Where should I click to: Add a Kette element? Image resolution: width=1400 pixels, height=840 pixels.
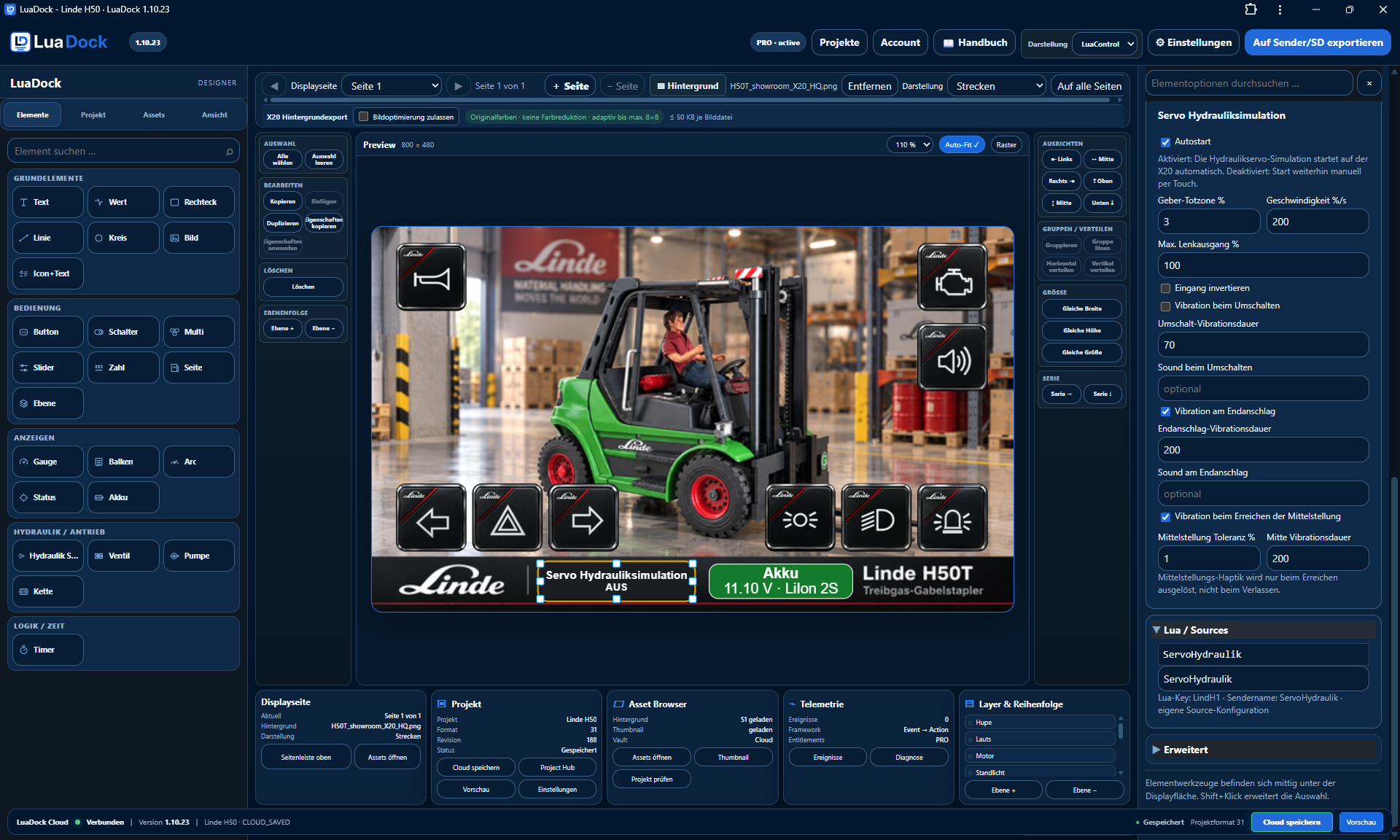click(48, 591)
